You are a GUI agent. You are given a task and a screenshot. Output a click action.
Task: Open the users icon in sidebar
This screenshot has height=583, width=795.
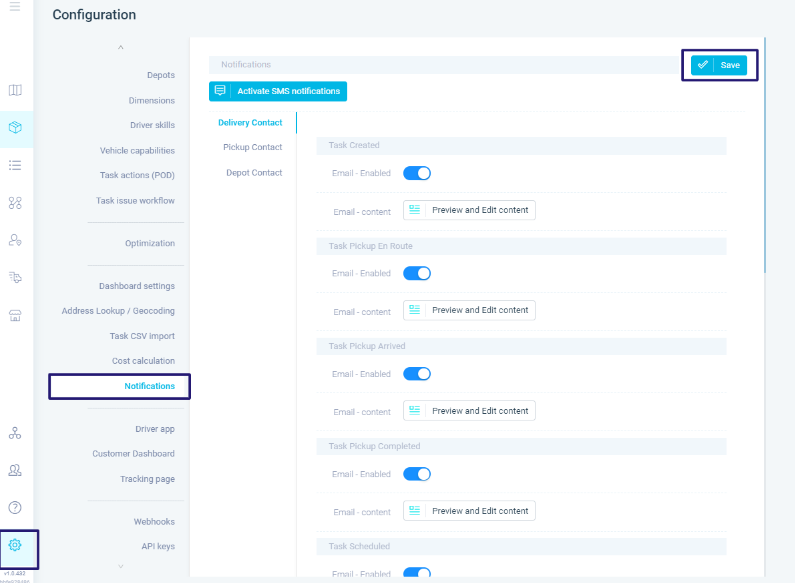[15, 470]
